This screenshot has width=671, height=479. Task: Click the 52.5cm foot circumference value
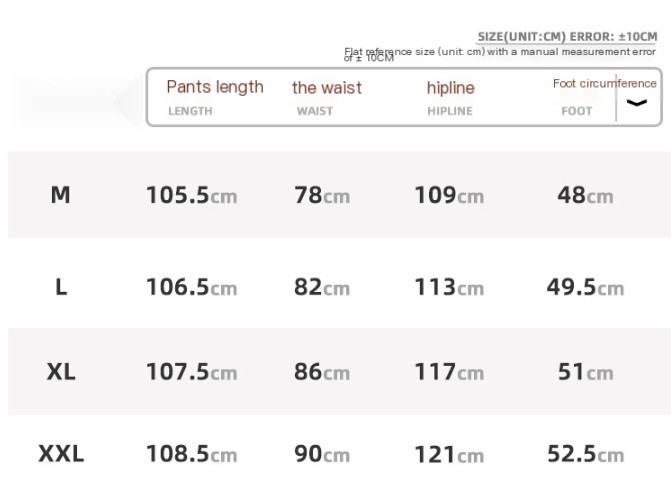click(x=585, y=455)
